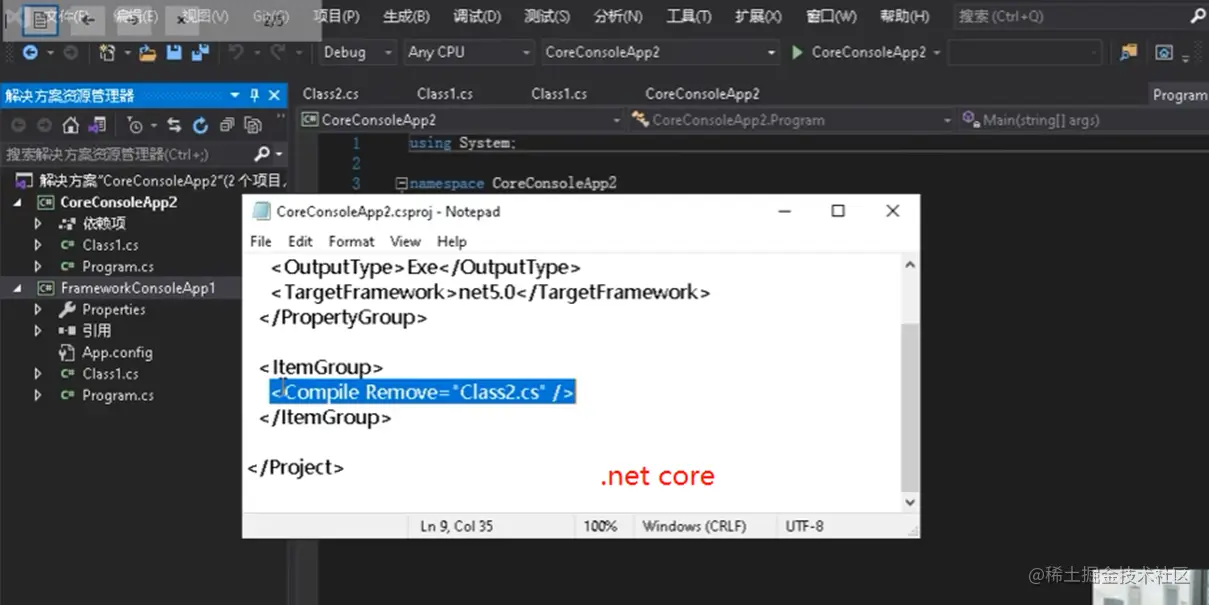This screenshot has height=605, width=1209.
Task: Open the Notepad Edit menu
Action: point(300,241)
